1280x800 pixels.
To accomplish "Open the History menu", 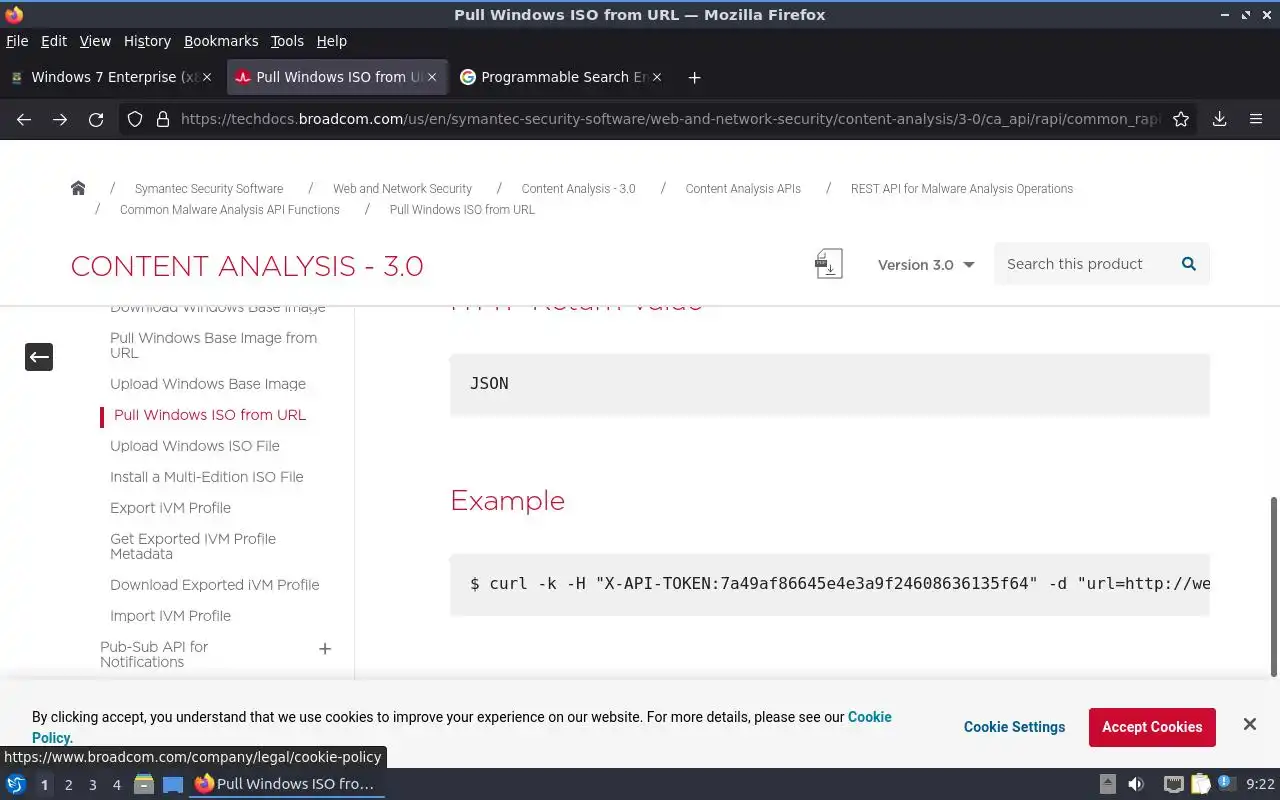I will (147, 41).
